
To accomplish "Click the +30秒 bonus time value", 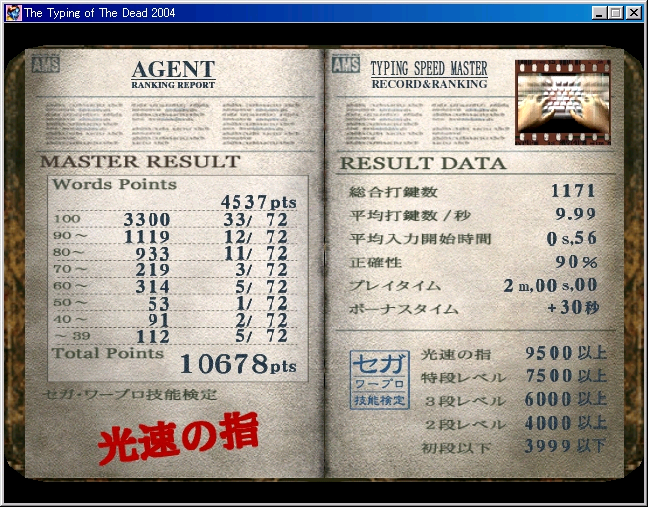I will coord(573,307).
